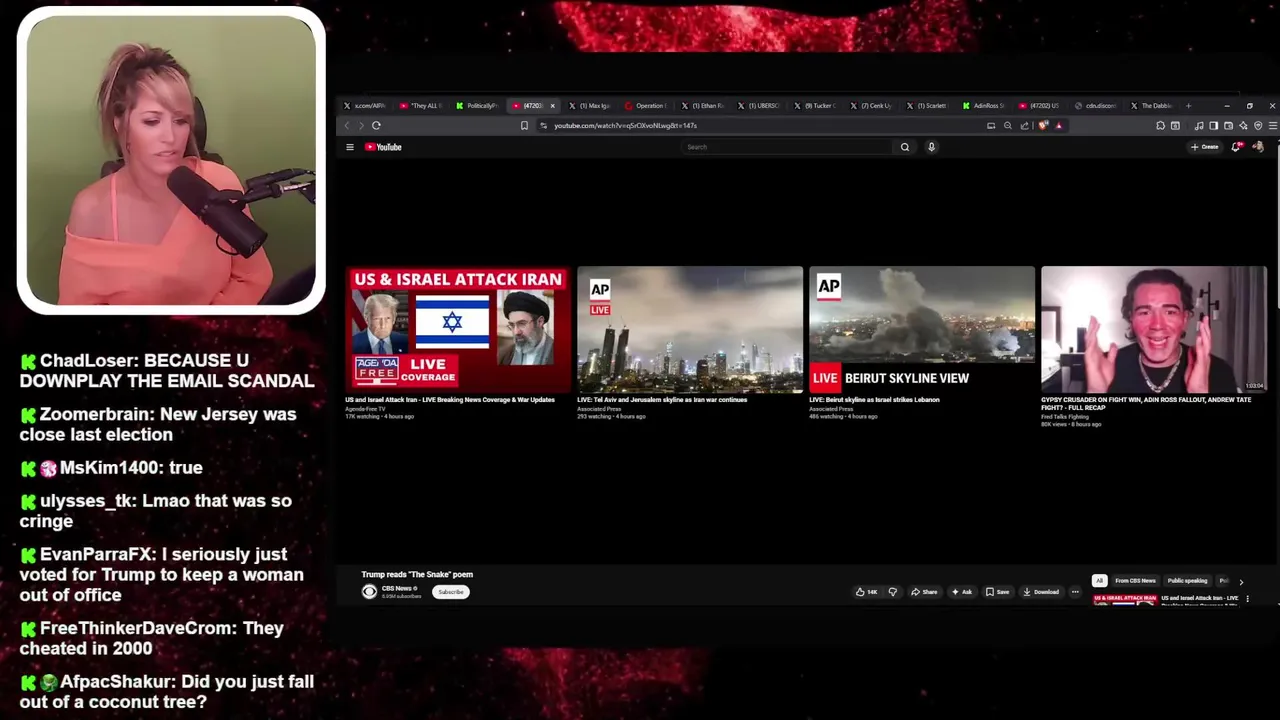Open title 'US and Israel Attack Iran - LIVE Breaking News'

[450, 400]
